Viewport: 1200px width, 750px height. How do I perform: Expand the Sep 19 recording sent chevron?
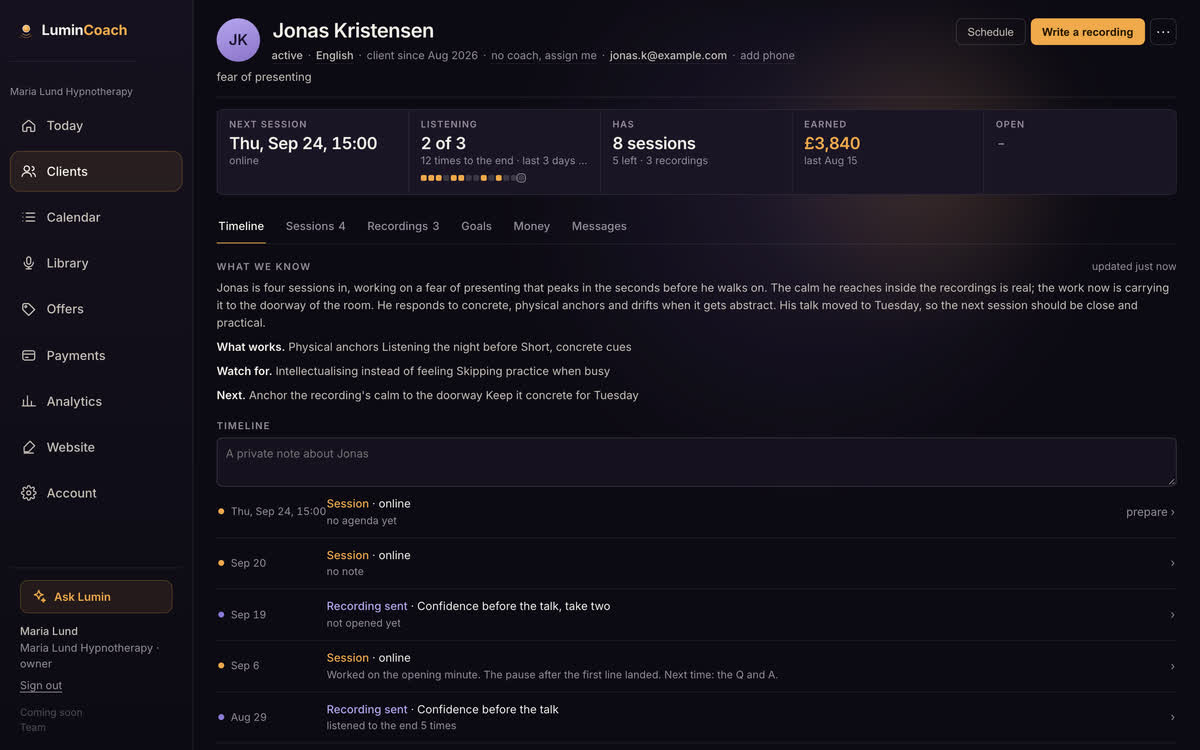1172,615
